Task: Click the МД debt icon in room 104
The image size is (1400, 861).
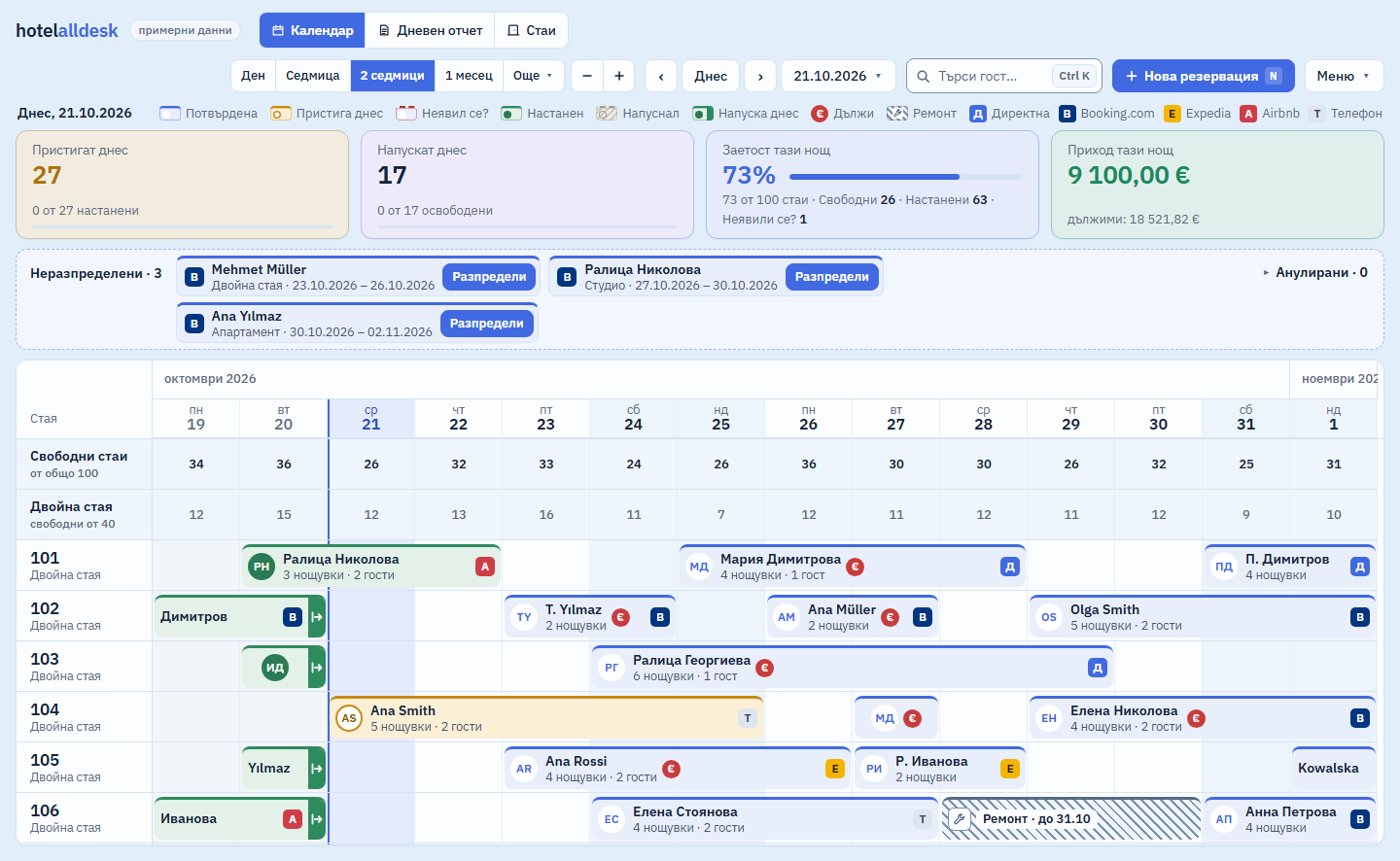Action: 912,718
